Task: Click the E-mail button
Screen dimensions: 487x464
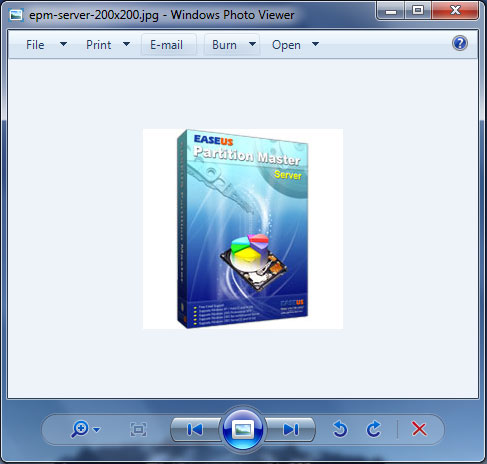Action: (x=168, y=45)
